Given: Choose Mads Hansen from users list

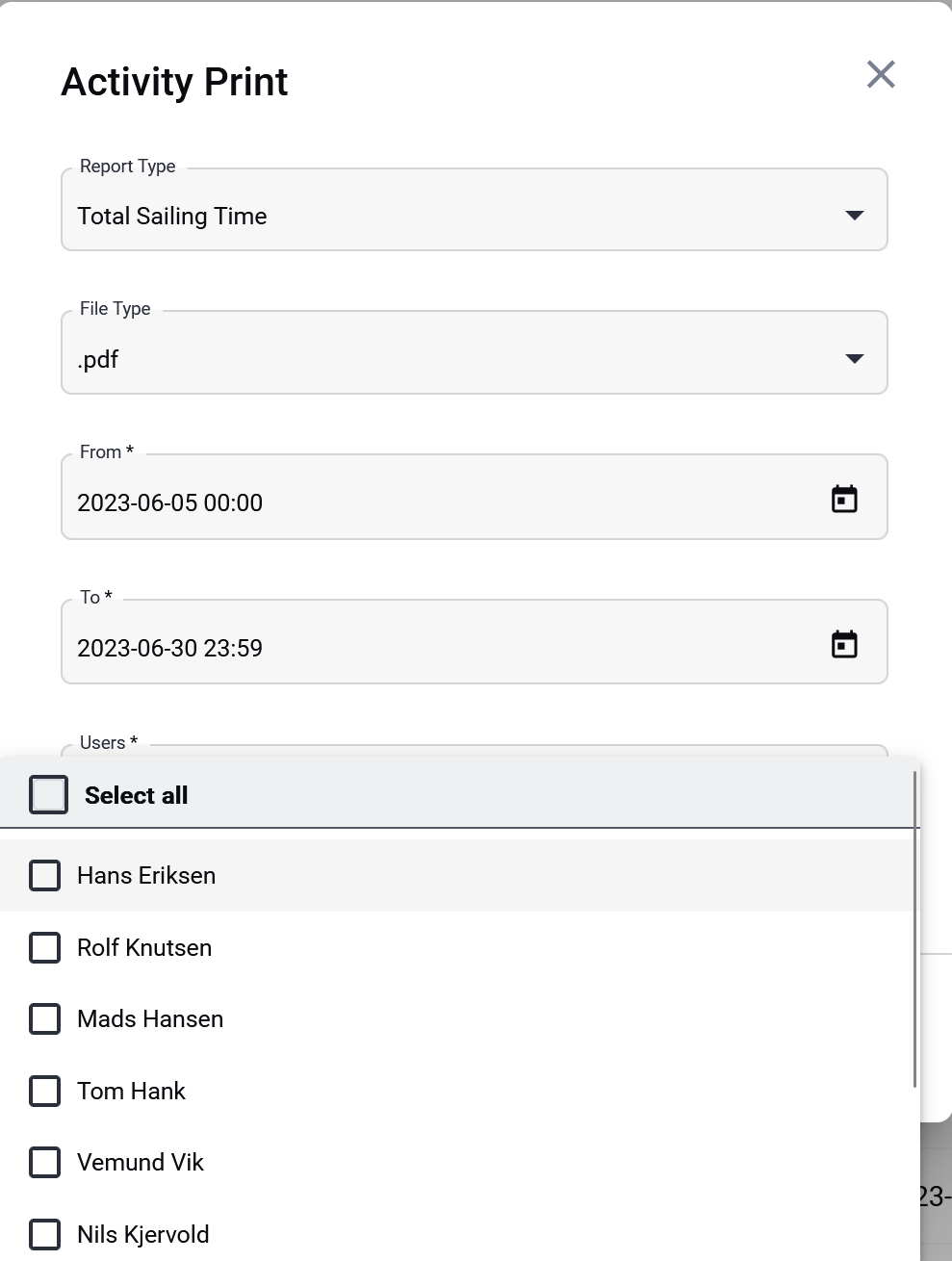Looking at the screenshot, I should [x=459, y=1018].
